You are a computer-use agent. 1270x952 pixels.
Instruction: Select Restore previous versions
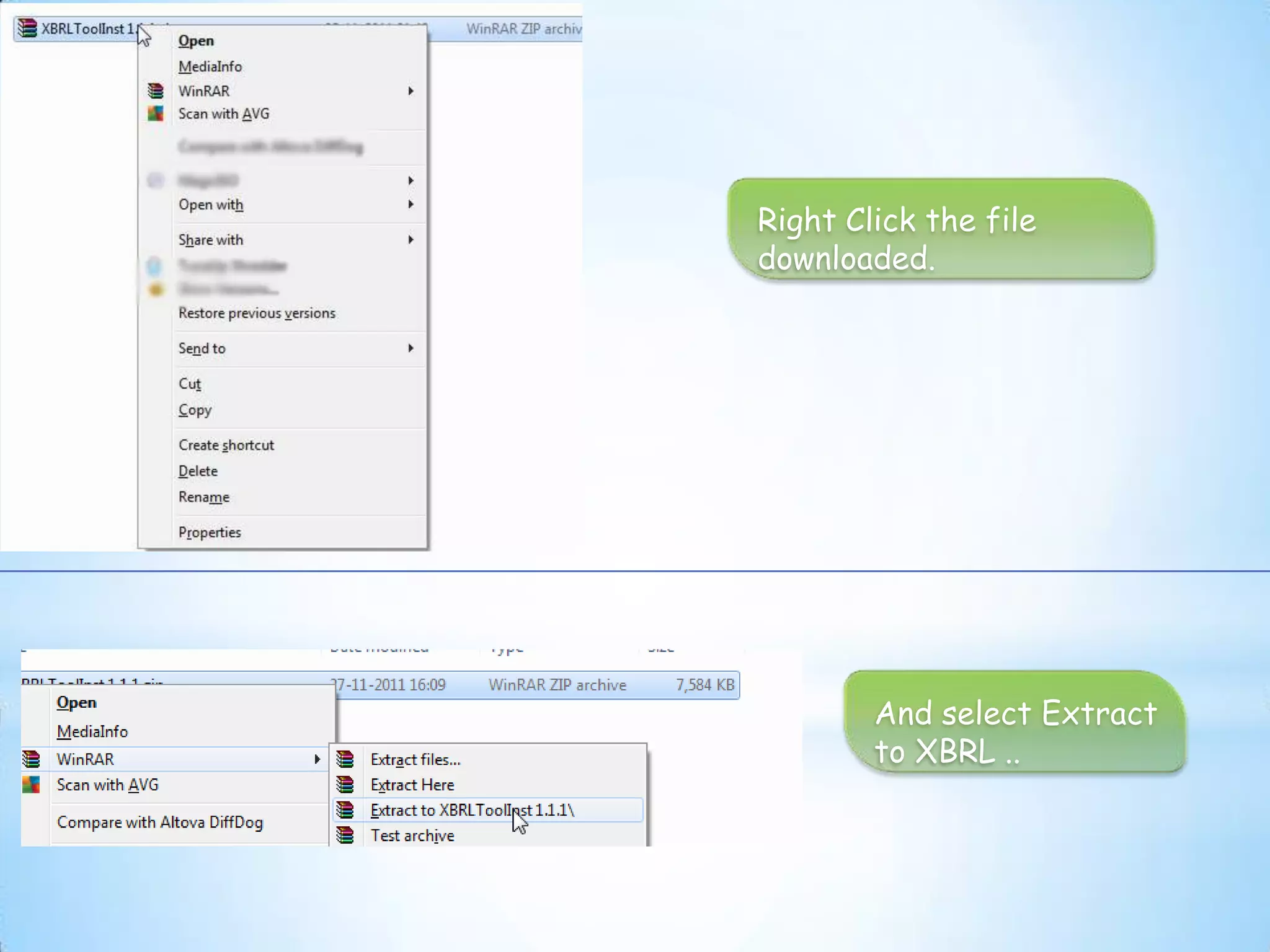[257, 313]
